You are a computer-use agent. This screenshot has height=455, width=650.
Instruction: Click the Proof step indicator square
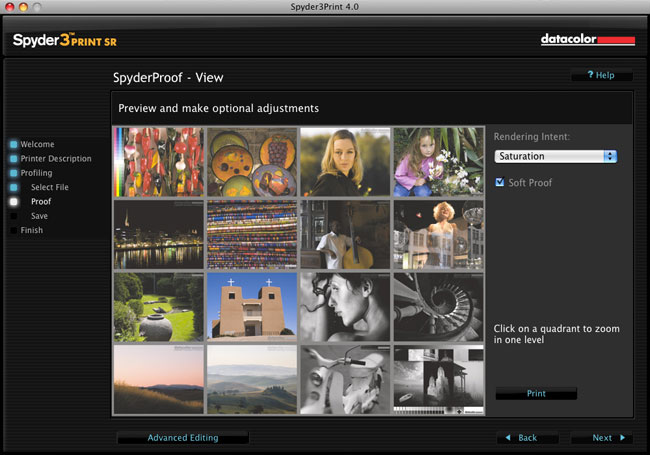pyautogui.click(x=14, y=201)
